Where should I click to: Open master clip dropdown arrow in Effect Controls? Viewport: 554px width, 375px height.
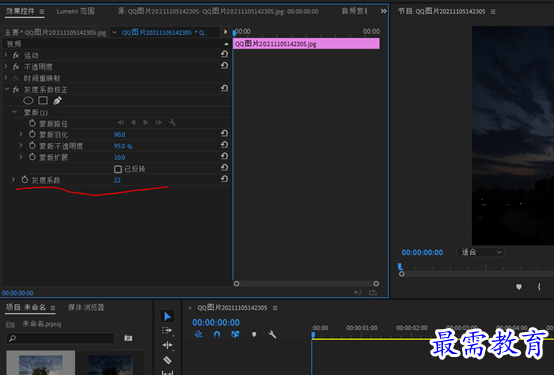tap(114, 33)
